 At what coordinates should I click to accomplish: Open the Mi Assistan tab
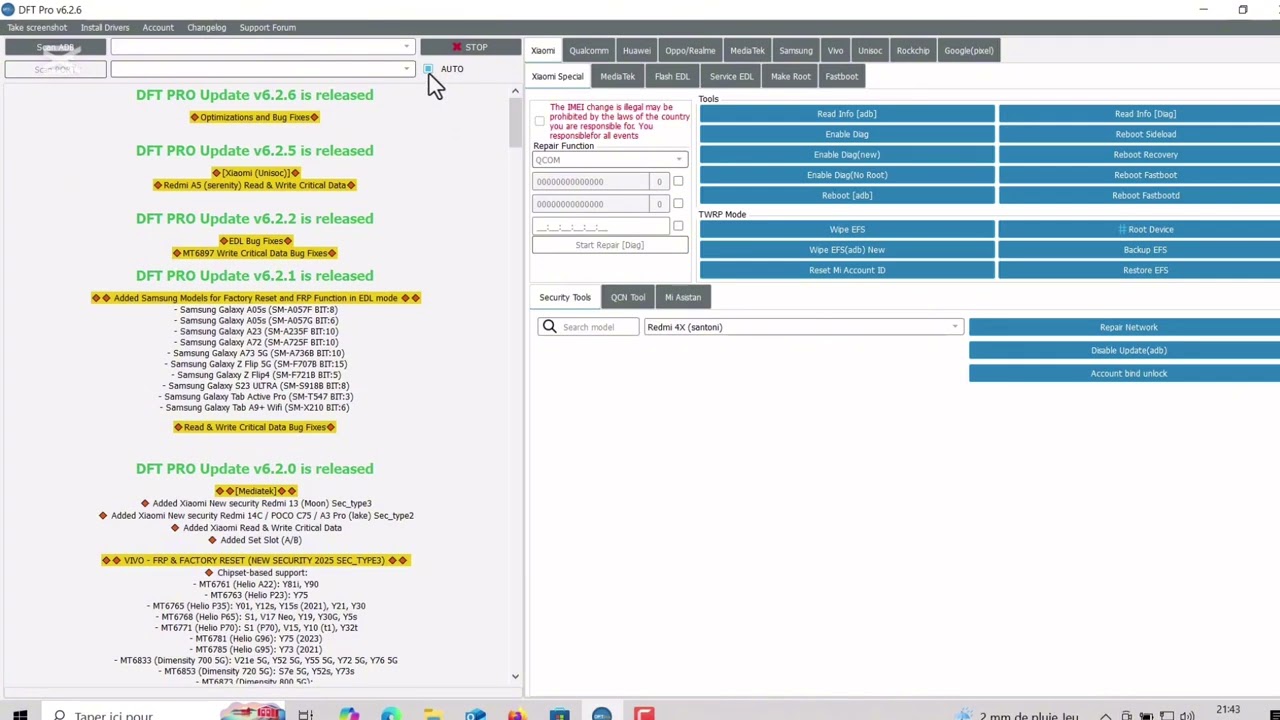pos(683,297)
